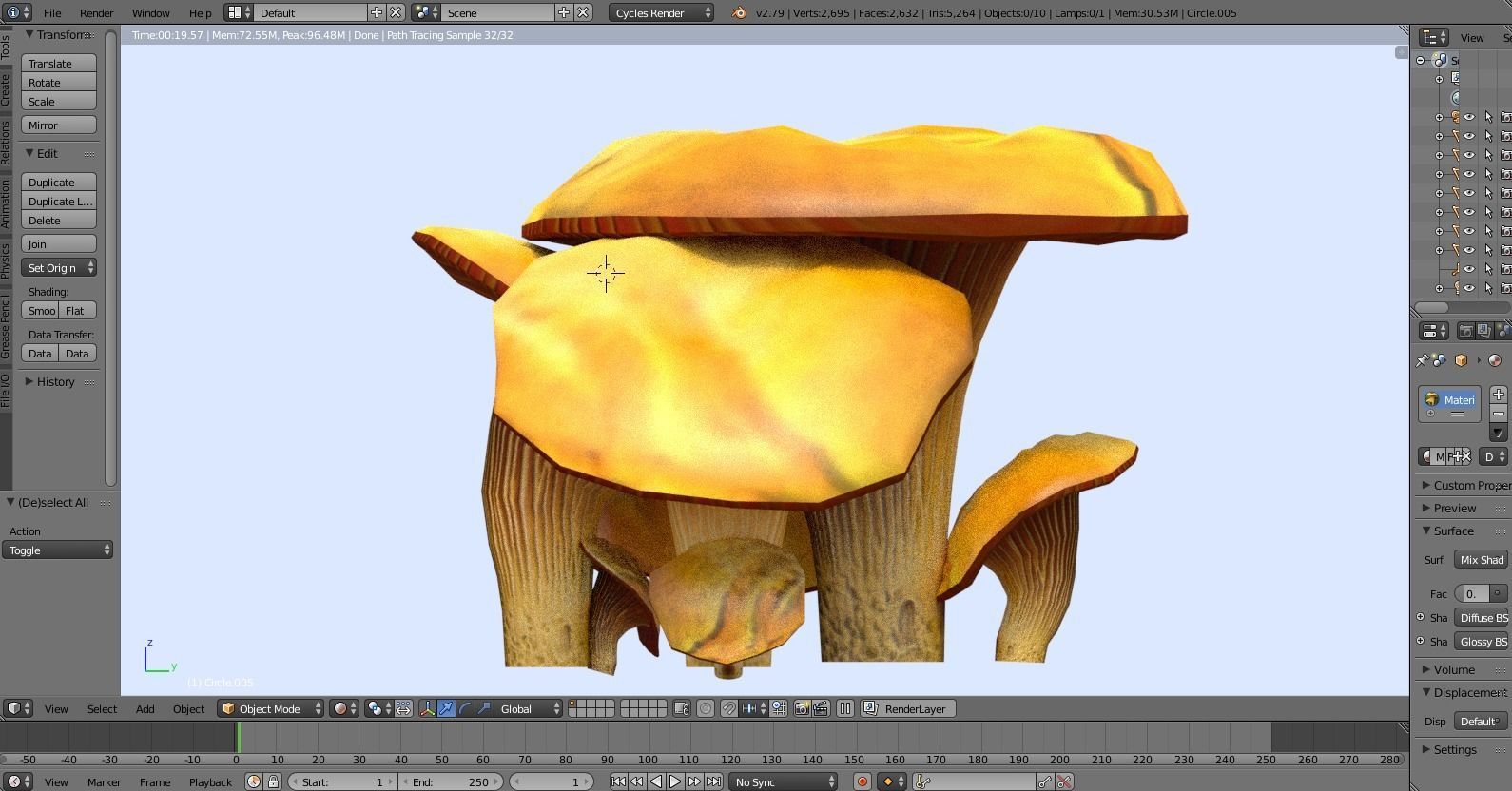
Task: Insert a keyframe with the key icon
Action: [x=1045, y=781]
